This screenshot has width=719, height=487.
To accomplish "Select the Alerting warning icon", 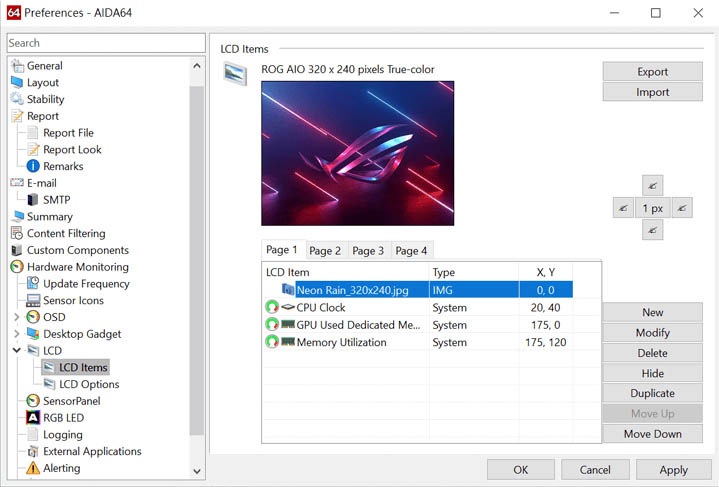I will (33, 468).
